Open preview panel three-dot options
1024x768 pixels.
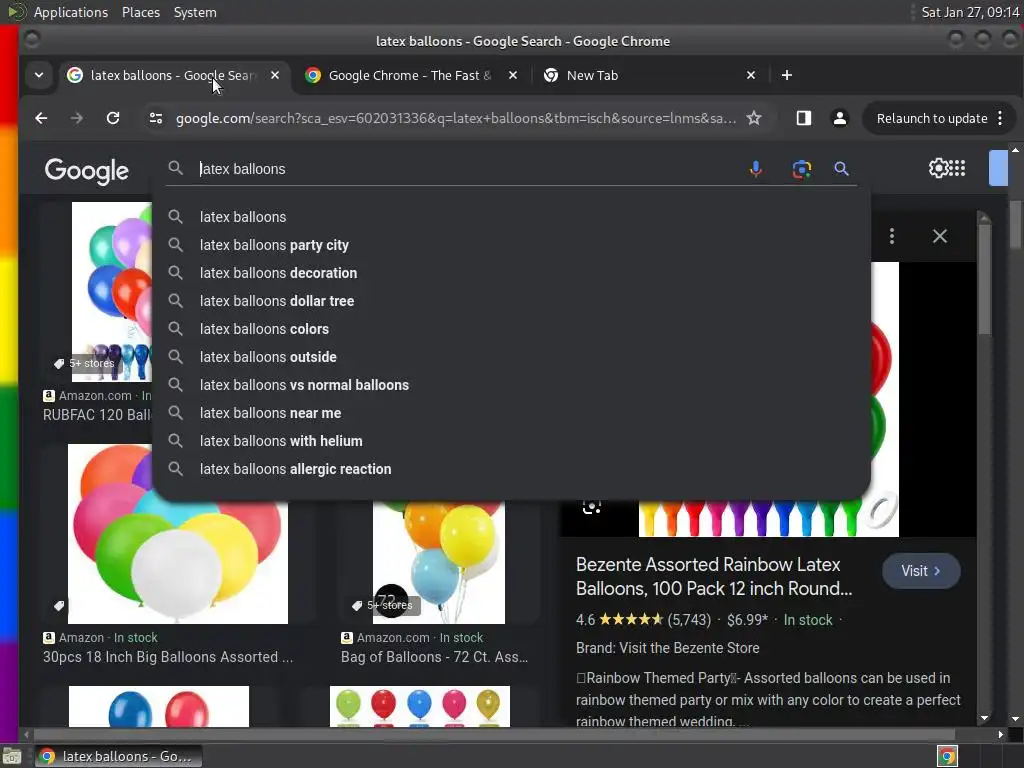892,236
